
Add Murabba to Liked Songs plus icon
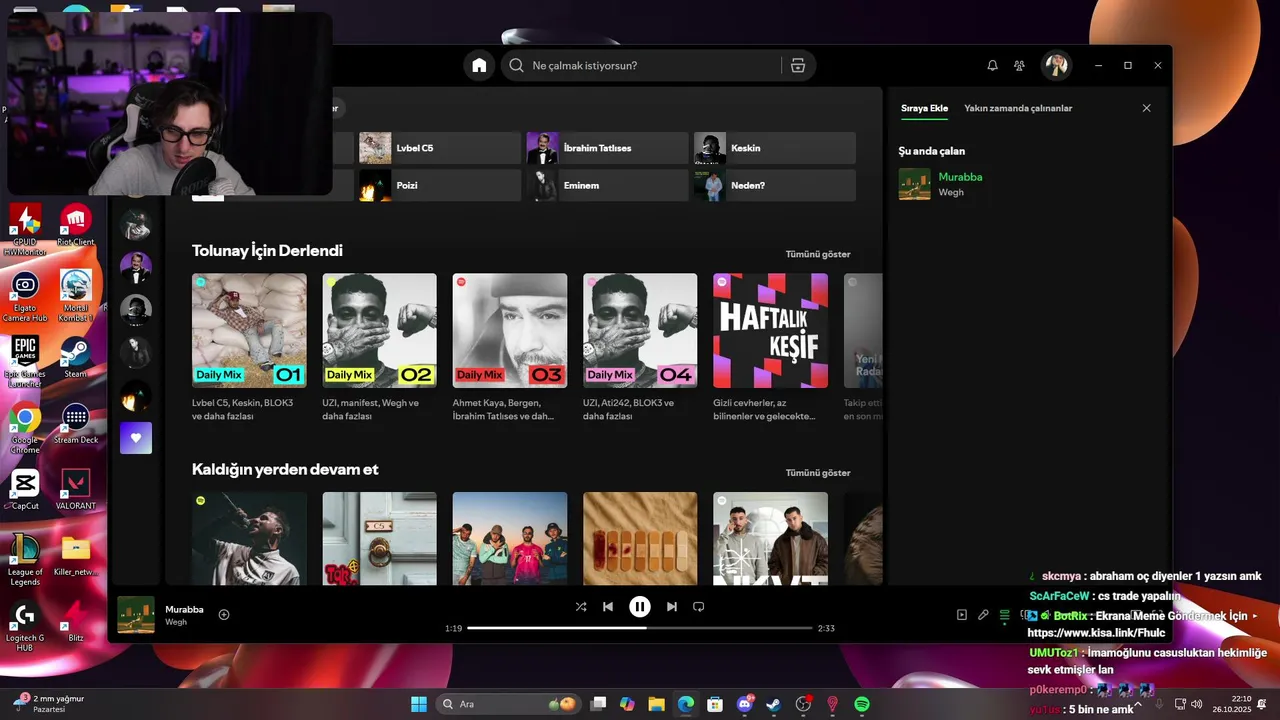point(224,614)
